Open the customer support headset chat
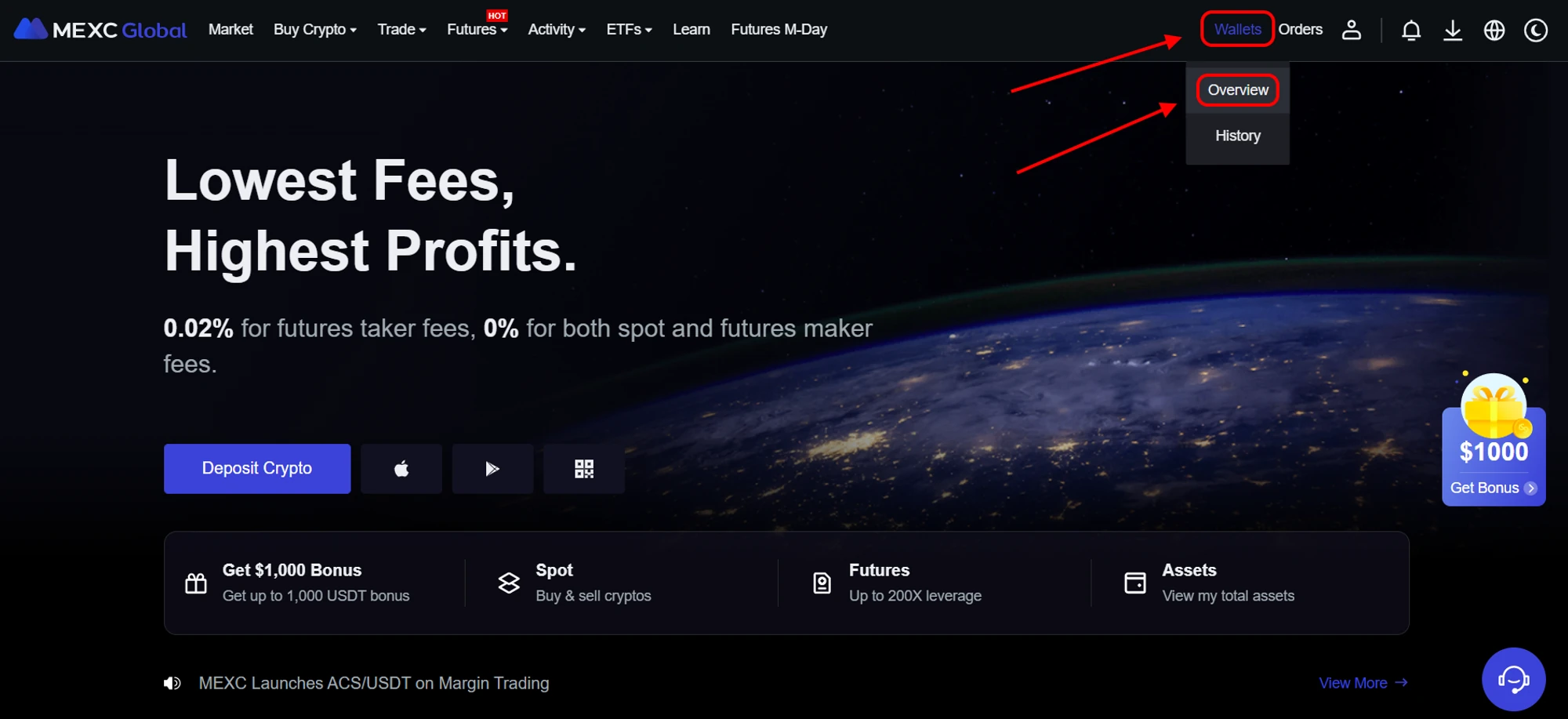 [1513, 679]
